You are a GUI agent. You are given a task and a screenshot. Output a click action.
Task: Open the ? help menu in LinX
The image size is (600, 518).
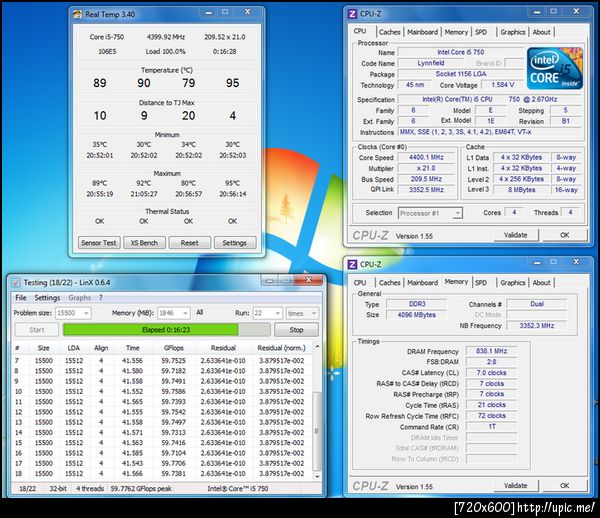[101, 298]
